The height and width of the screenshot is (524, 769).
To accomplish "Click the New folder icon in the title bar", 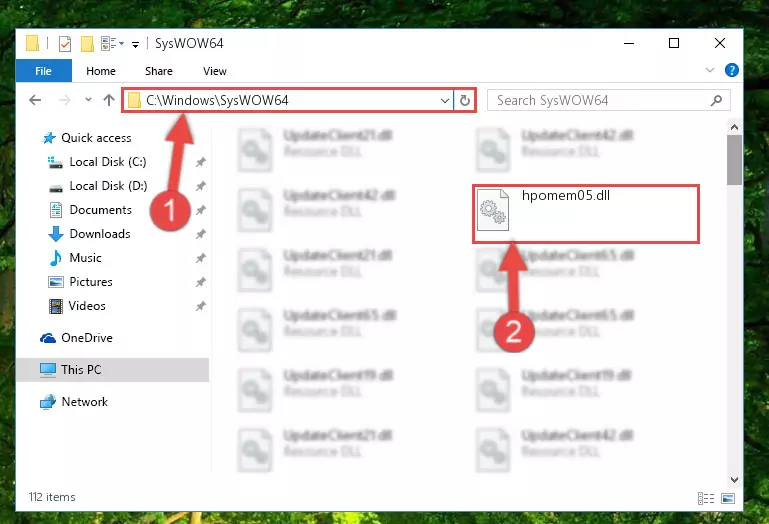I will 87,44.
